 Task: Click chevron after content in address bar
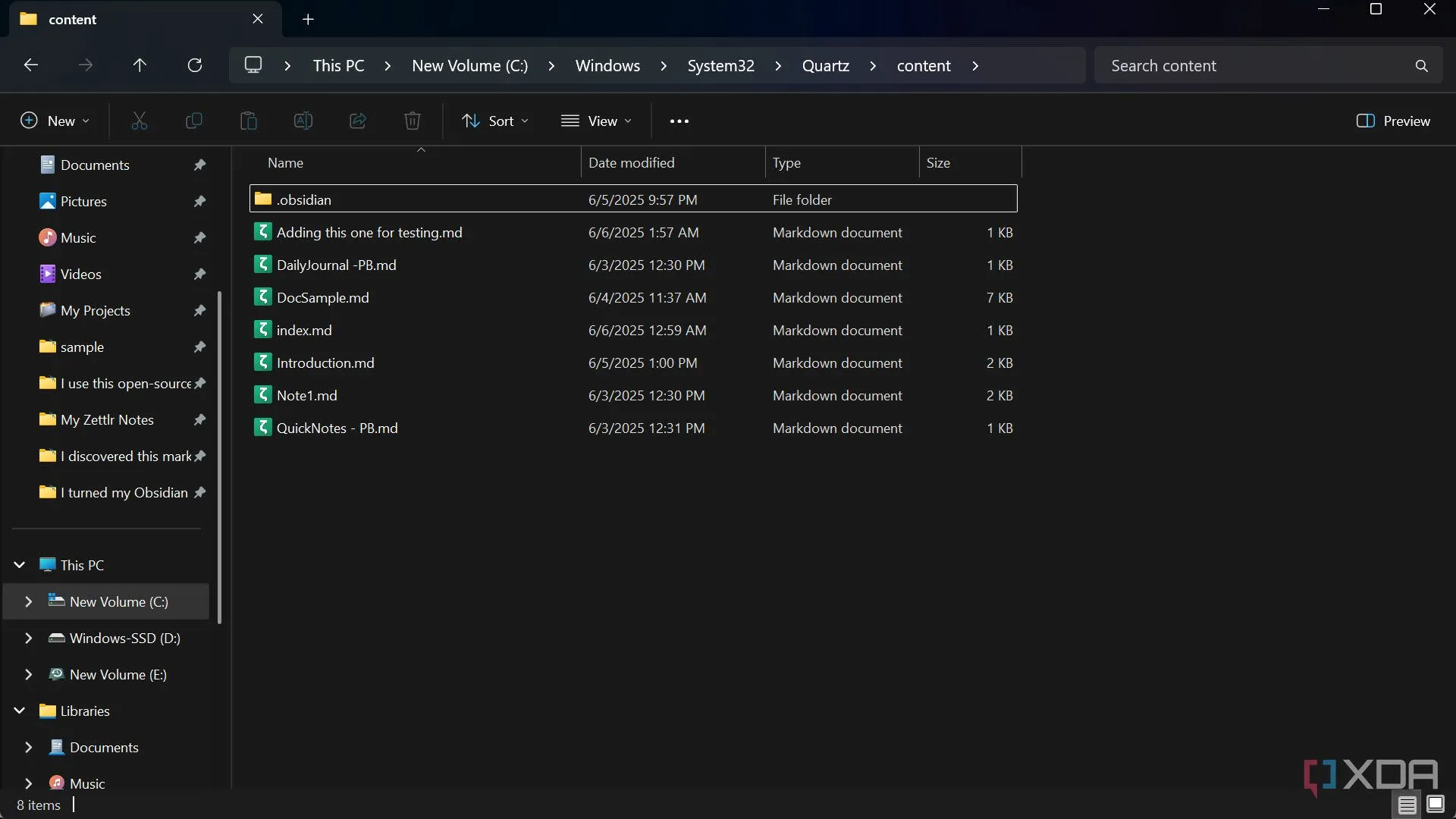coord(975,66)
